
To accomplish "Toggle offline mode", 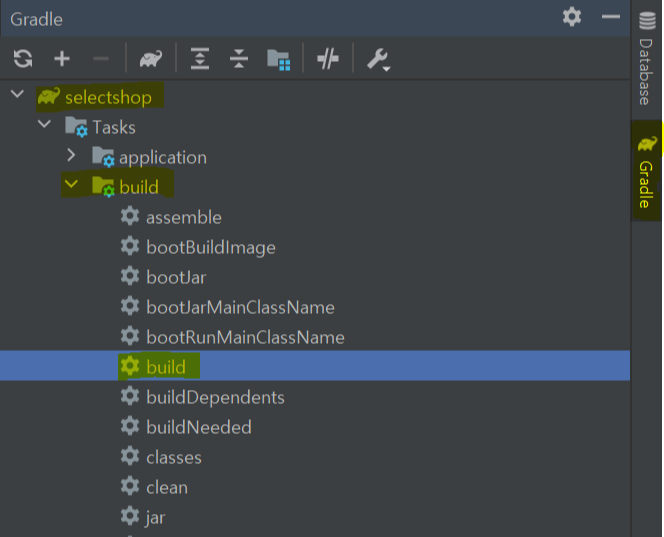I will 328,58.
